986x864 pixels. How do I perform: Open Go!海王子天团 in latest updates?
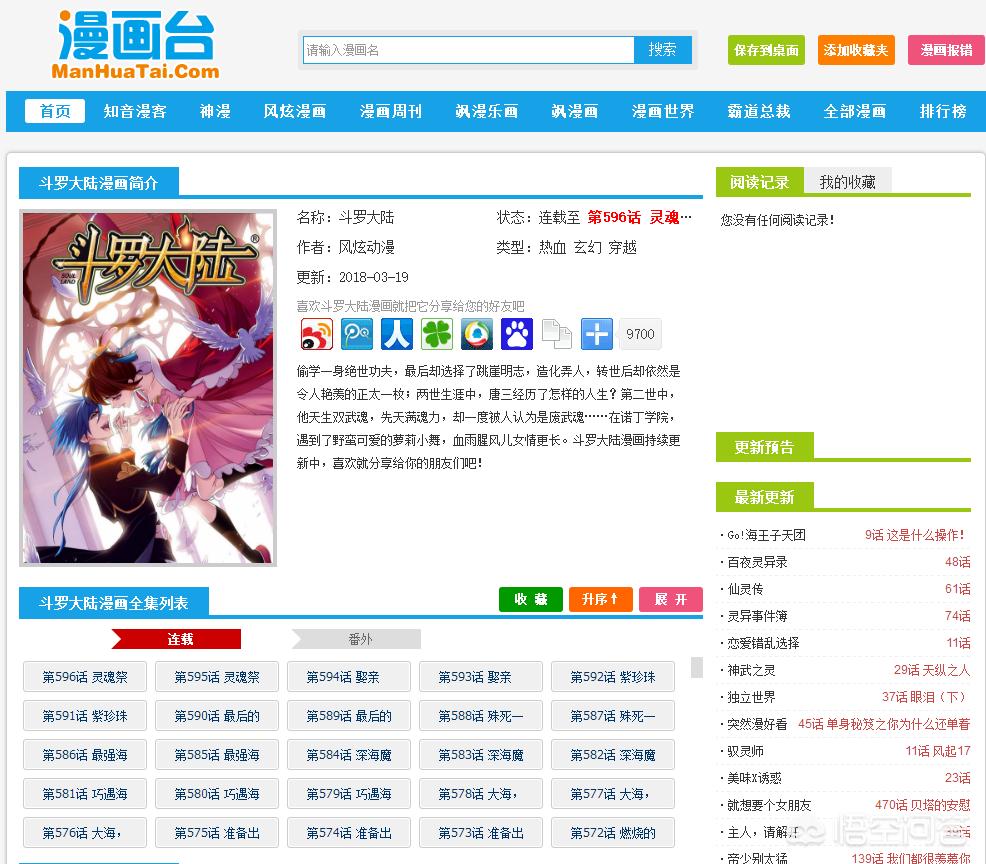[x=767, y=535]
